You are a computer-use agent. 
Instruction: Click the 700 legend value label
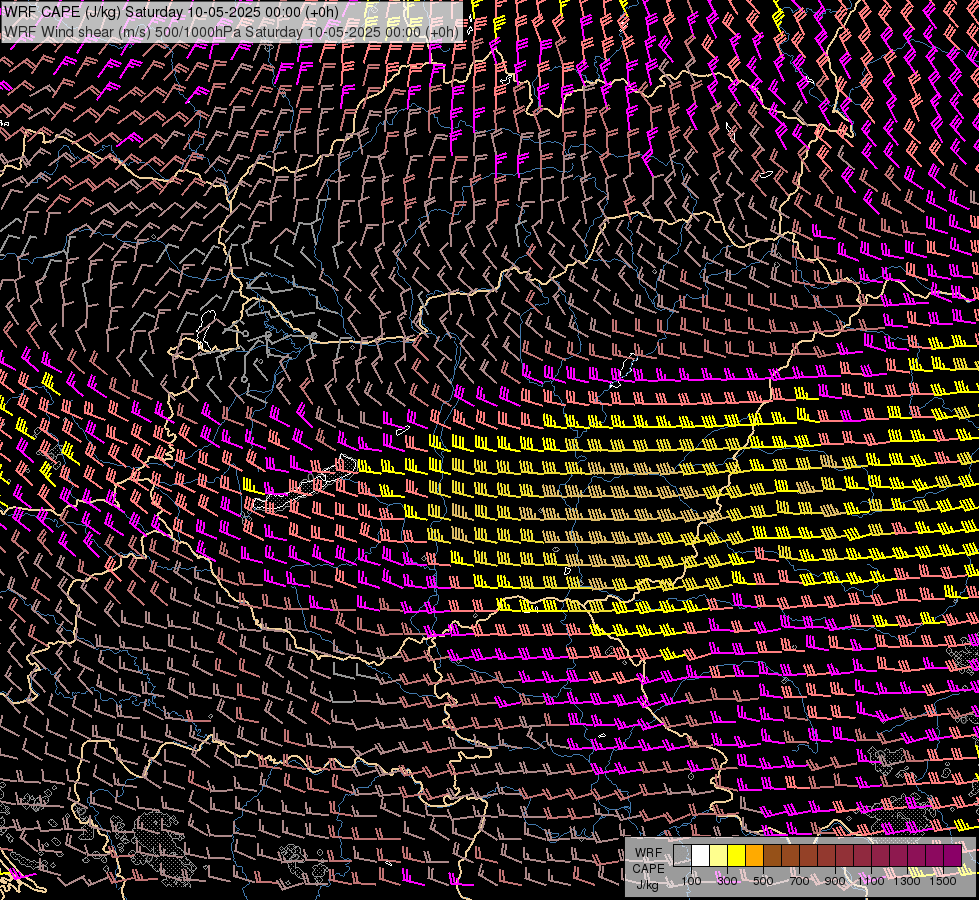click(800, 881)
